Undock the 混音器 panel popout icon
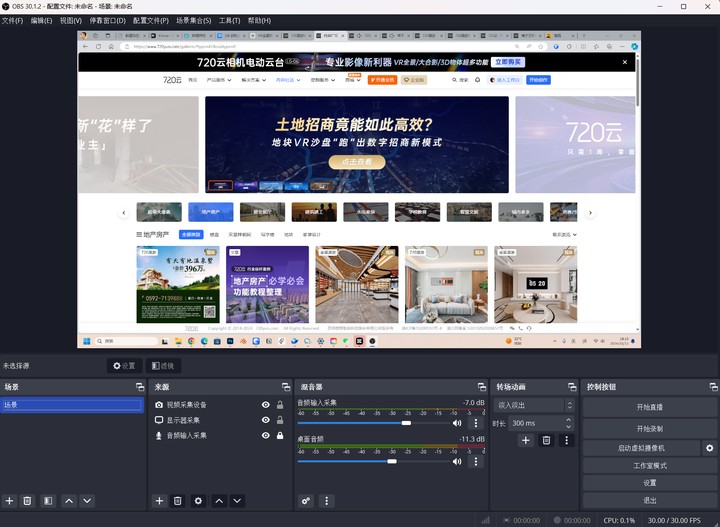Image resolution: width=720 pixels, height=527 pixels. tap(482, 387)
